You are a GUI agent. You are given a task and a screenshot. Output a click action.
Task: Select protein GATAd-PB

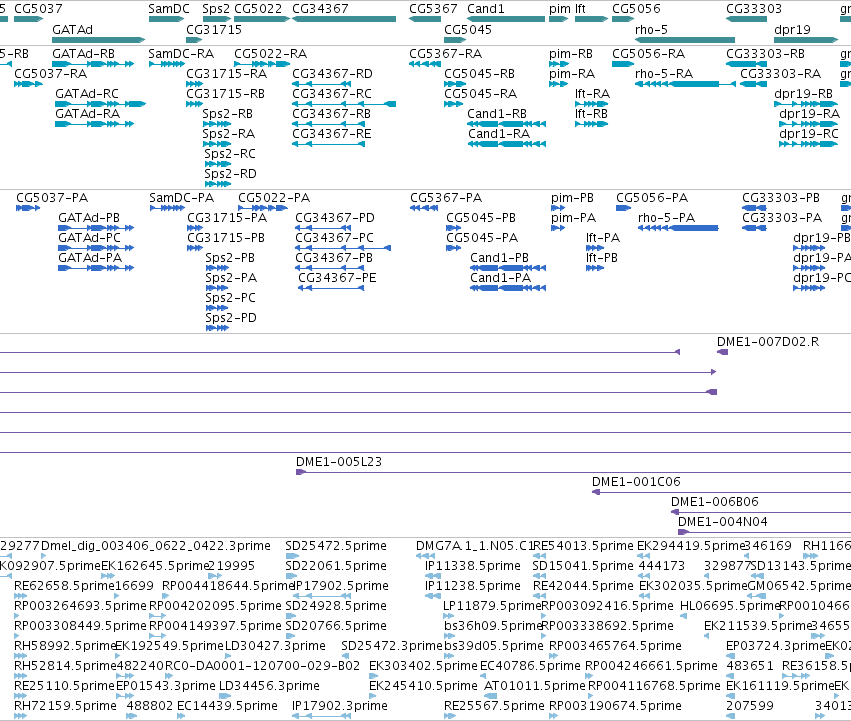click(x=89, y=218)
